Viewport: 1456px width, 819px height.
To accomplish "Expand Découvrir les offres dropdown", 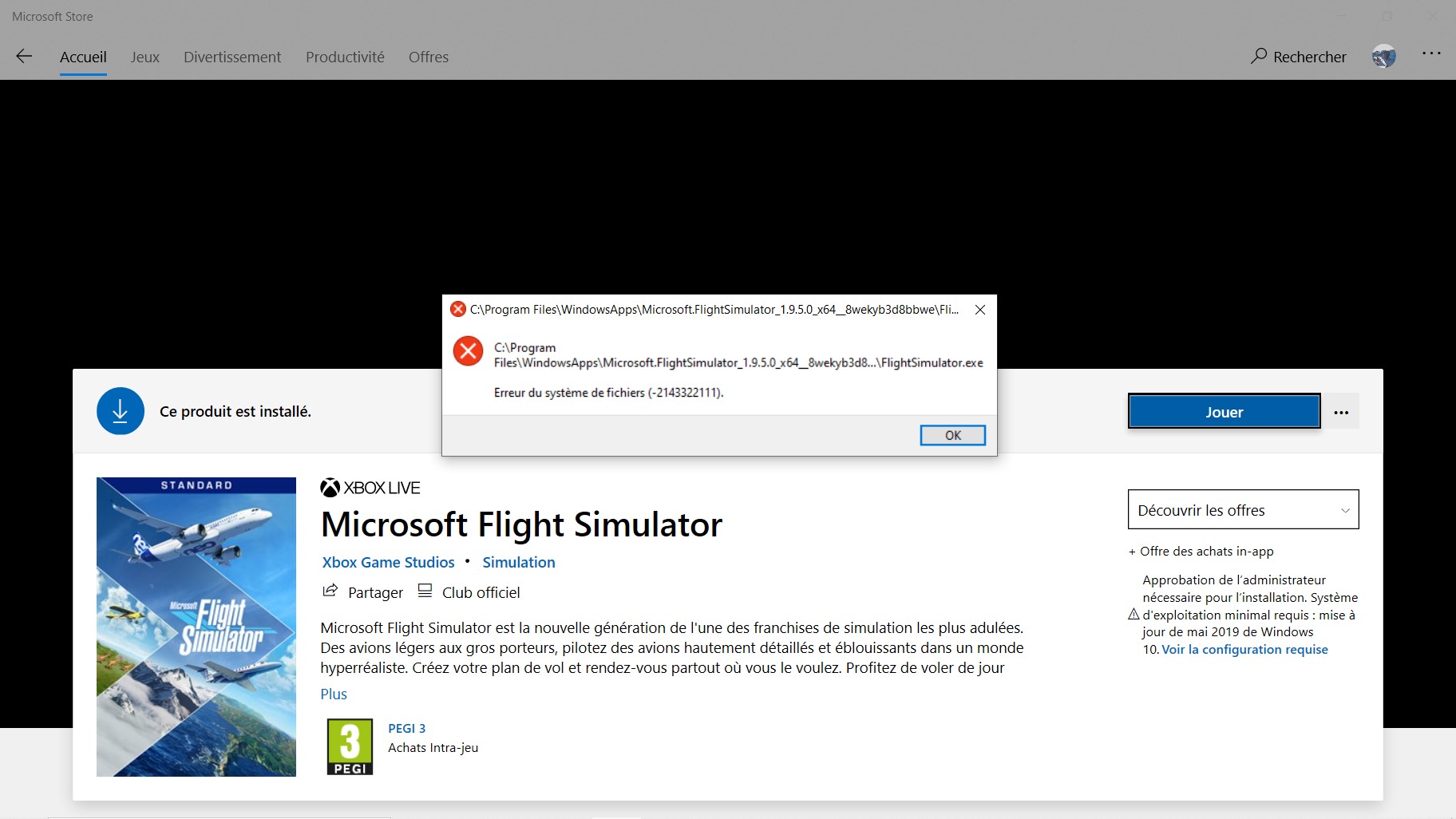I will 1243,510.
